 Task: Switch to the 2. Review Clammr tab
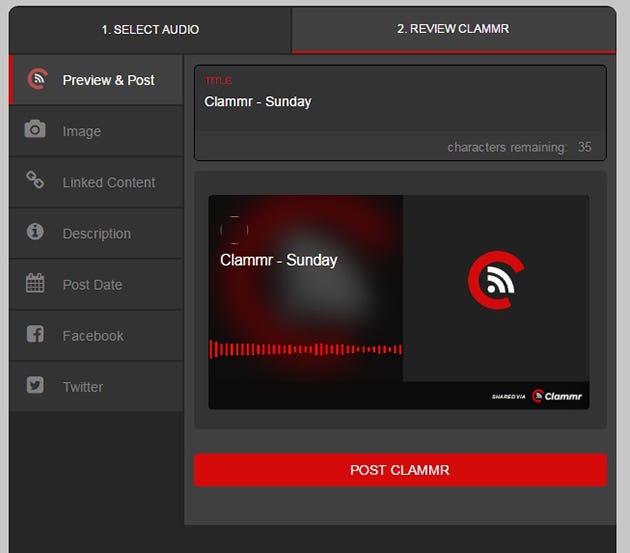tap(453, 29)
